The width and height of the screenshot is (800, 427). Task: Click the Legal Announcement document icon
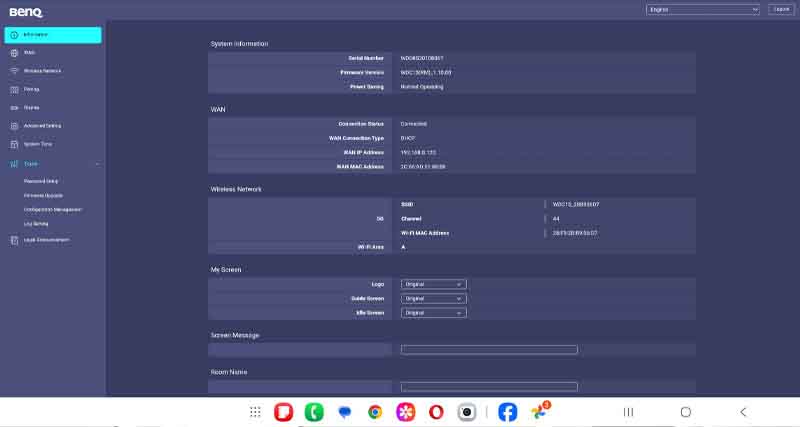click(14, 240)
